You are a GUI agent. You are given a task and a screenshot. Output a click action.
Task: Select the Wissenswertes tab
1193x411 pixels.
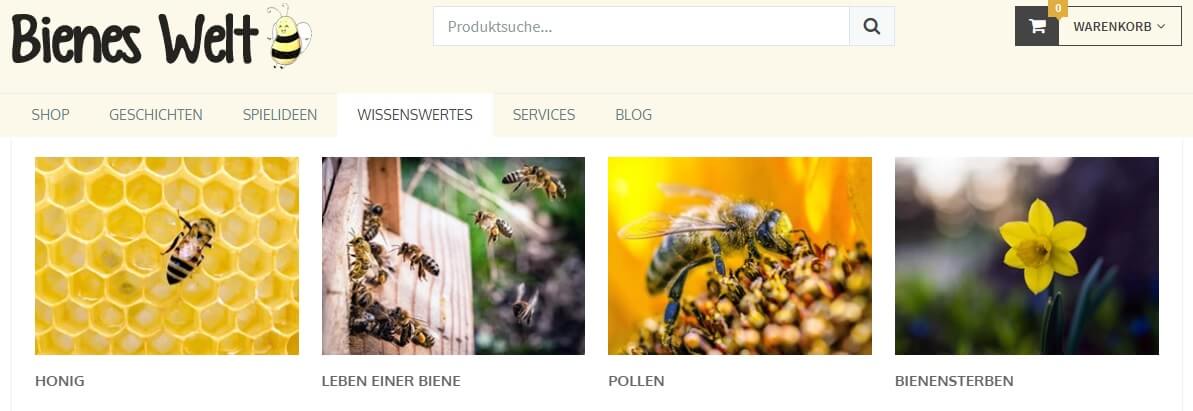point(415,115)
